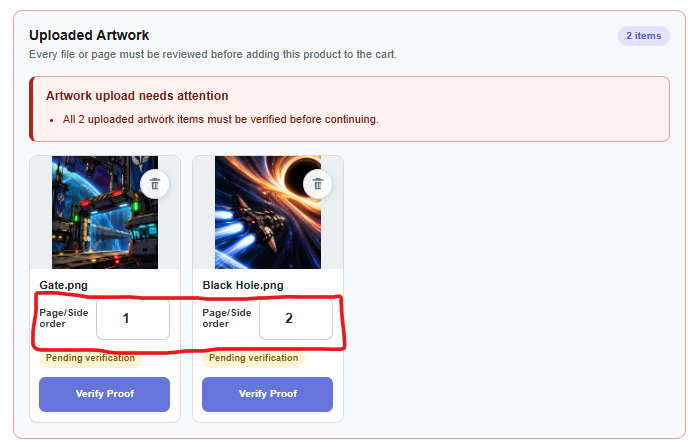Click the 2 items count badge
Image resolution: width=697 pixels, height=447 pixels.
pyautogui.click(x=644, y=36)
